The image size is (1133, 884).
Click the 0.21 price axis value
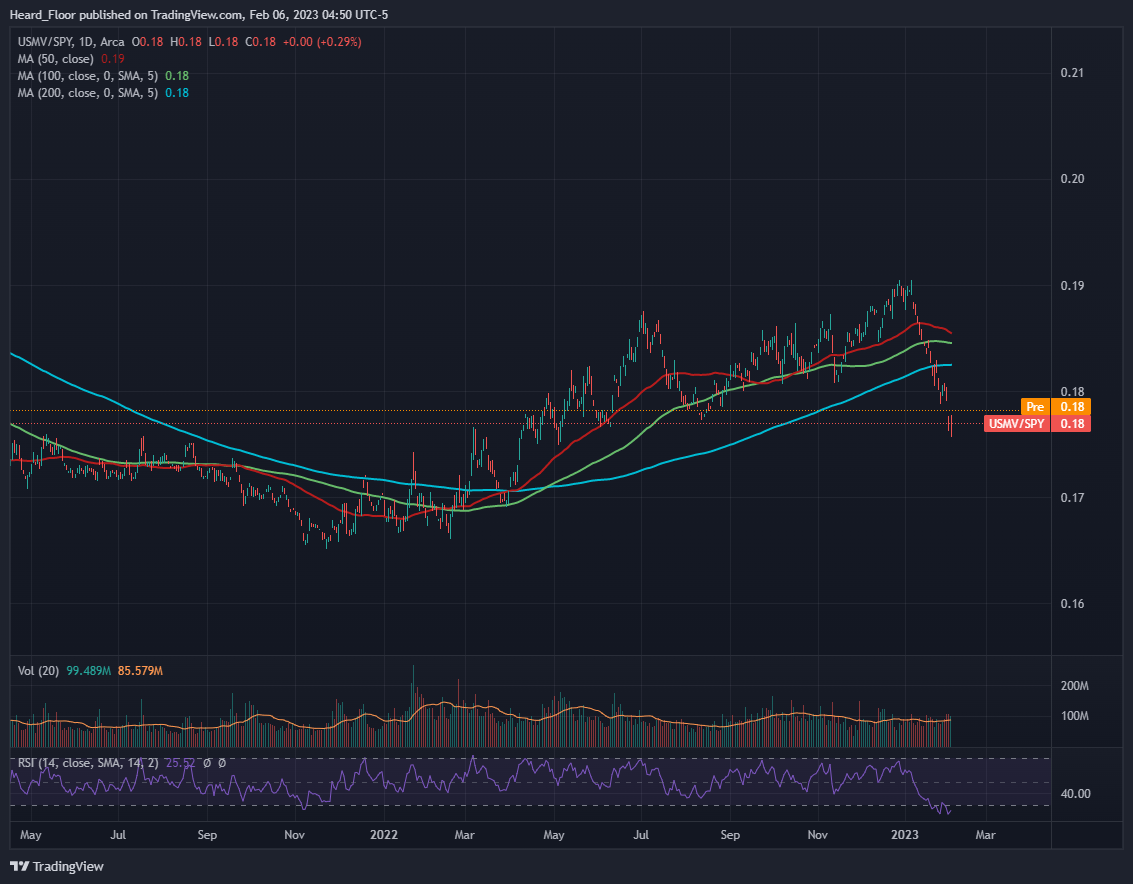[x=1072, y=72]
